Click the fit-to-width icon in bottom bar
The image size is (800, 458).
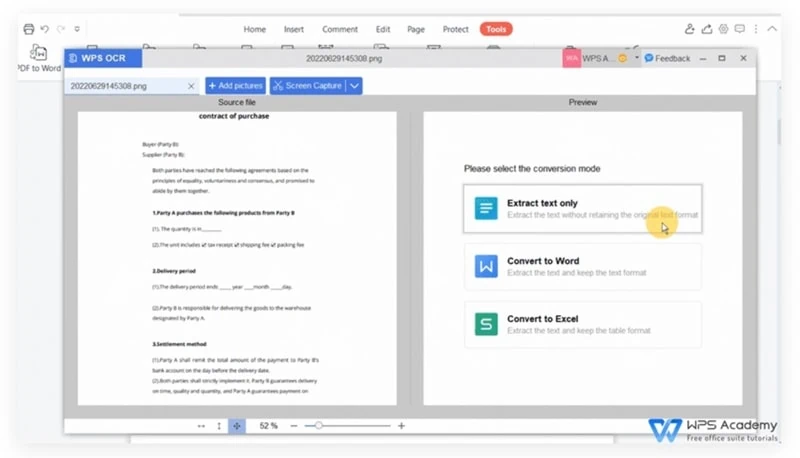(x=201, y=426)
